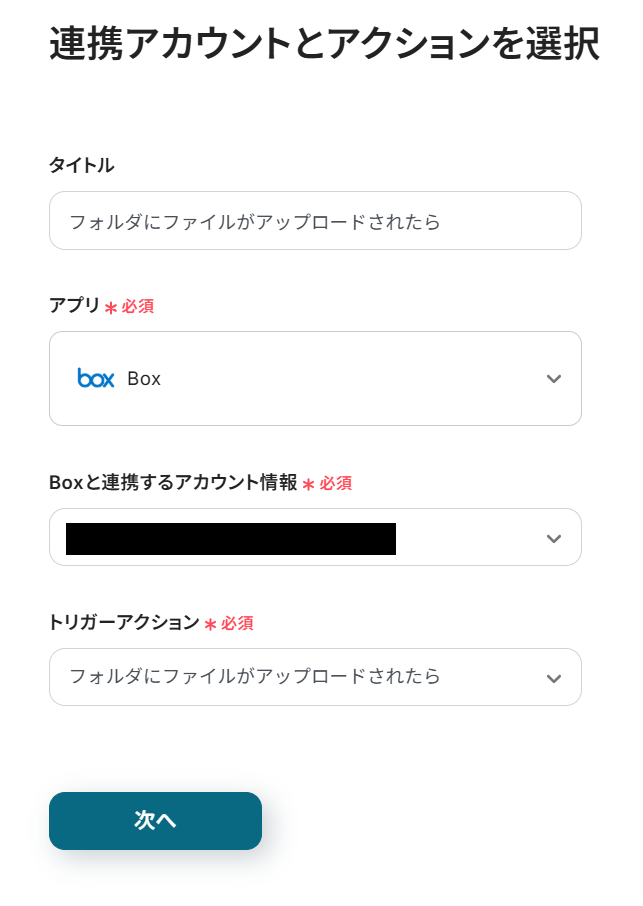Click the 必須 marker next to トリガーアクション
The image size is (643, 906).
point(237,624)
